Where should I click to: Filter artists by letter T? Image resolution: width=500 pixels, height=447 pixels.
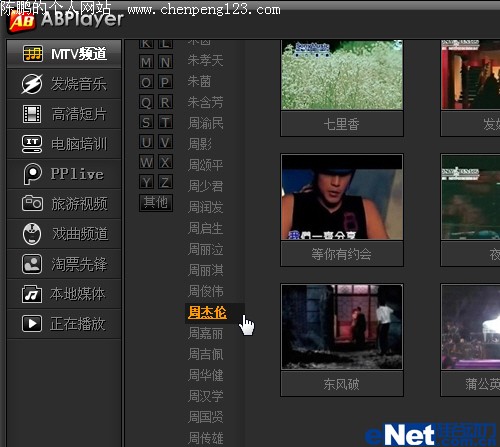tap(165, 122)
